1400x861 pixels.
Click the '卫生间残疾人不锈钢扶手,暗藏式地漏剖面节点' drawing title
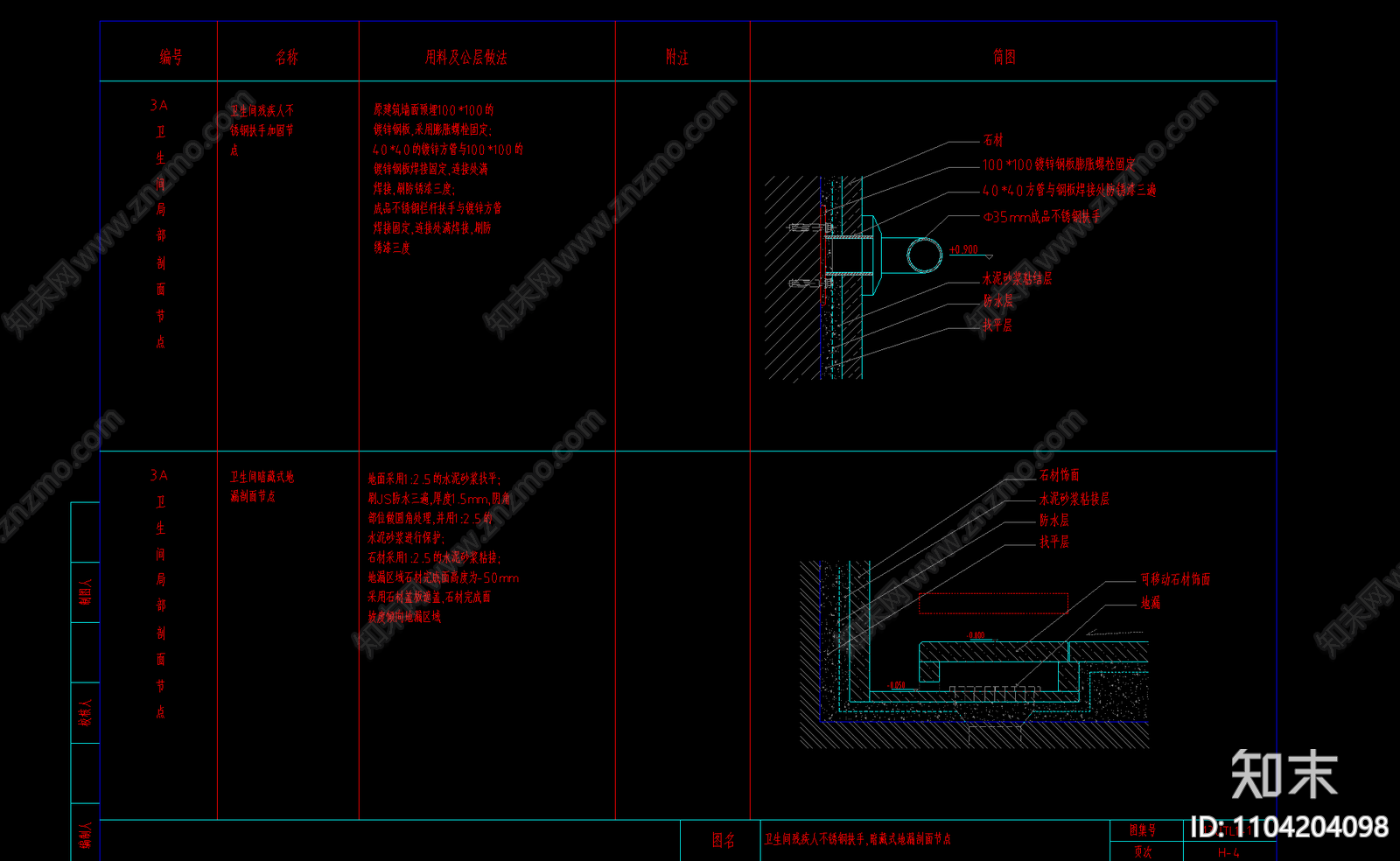[857, 838]
